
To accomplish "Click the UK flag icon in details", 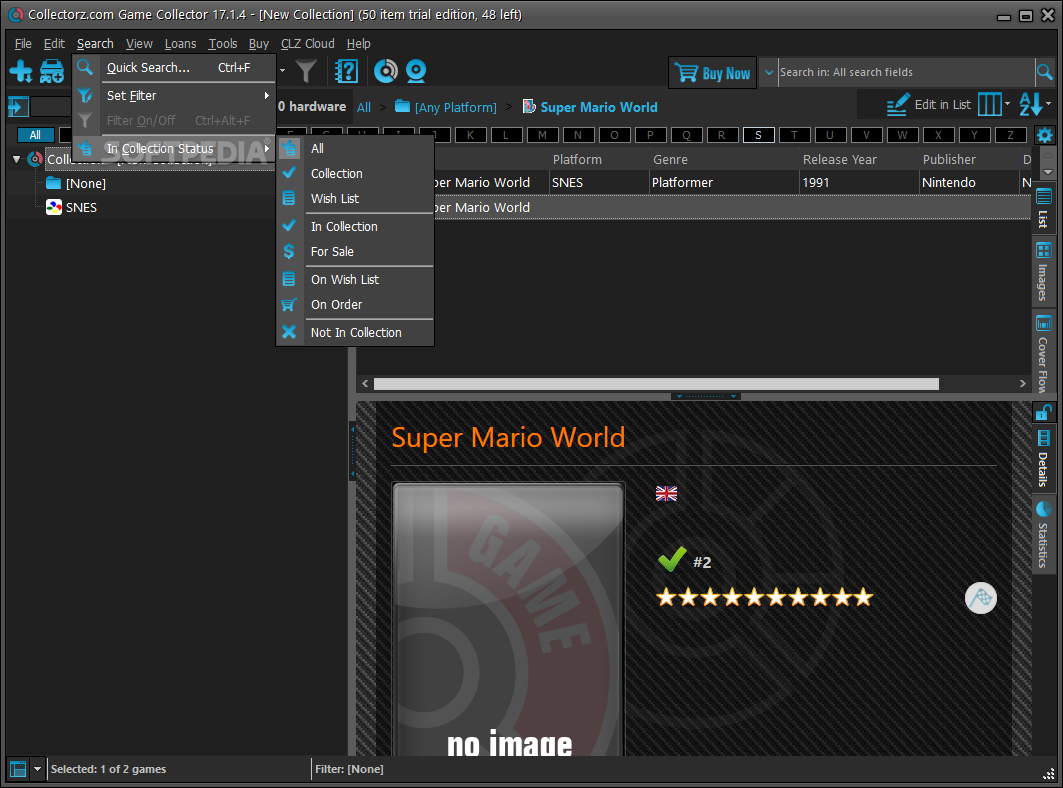I will coord(666,494).
